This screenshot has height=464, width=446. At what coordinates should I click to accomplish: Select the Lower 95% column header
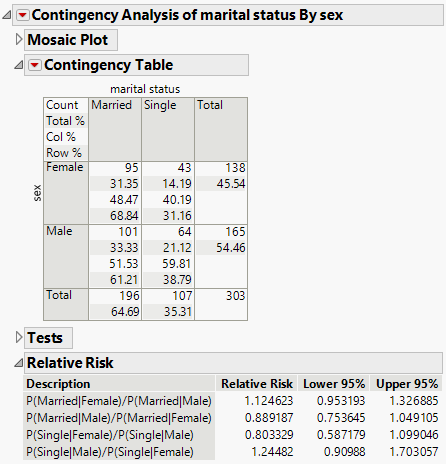(334, 384)
